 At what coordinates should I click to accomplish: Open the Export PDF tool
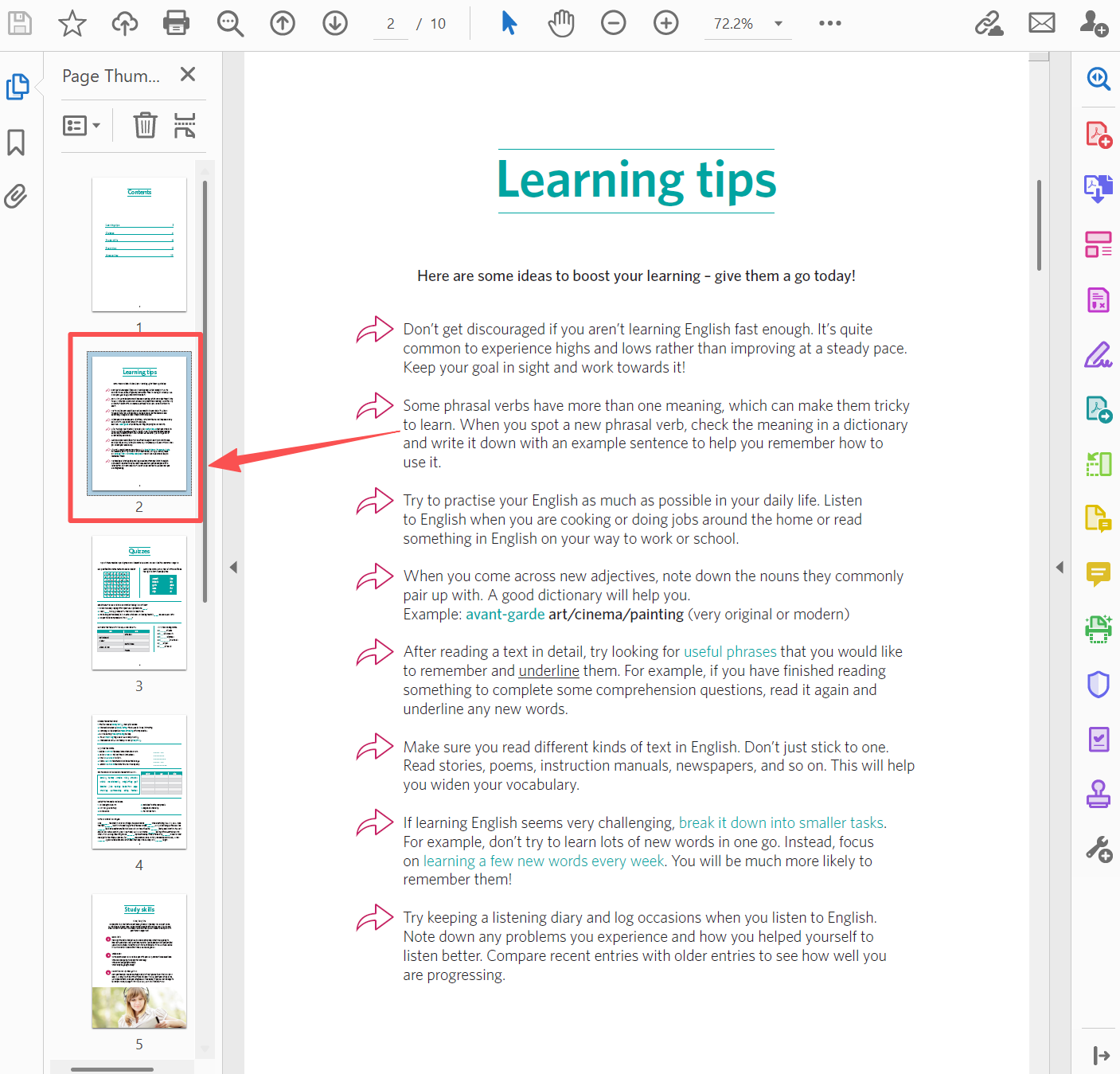coord(1099,409)
